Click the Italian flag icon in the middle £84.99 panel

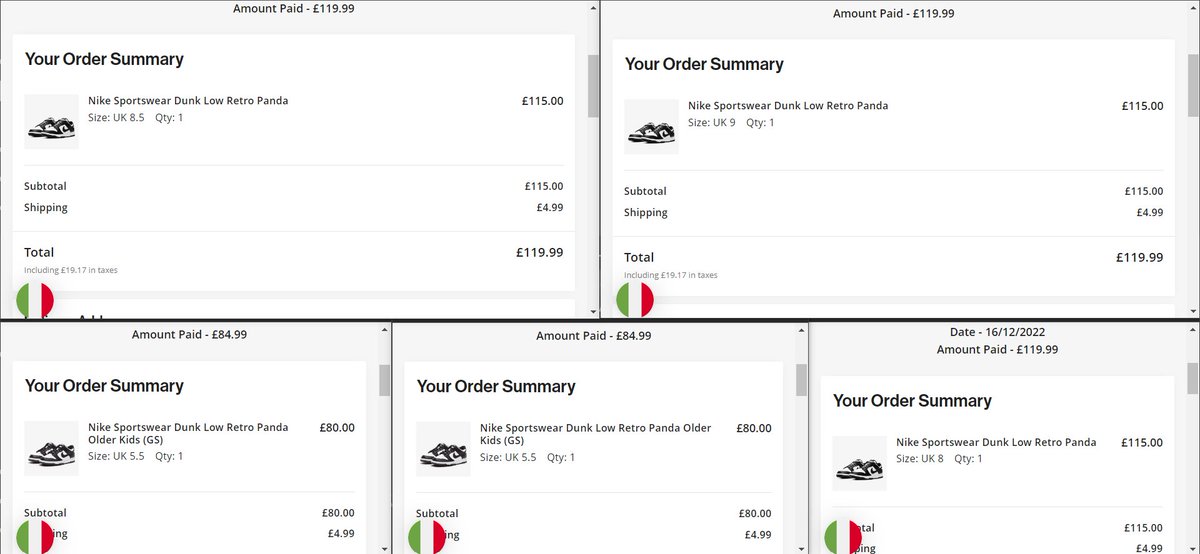point(427,537)
